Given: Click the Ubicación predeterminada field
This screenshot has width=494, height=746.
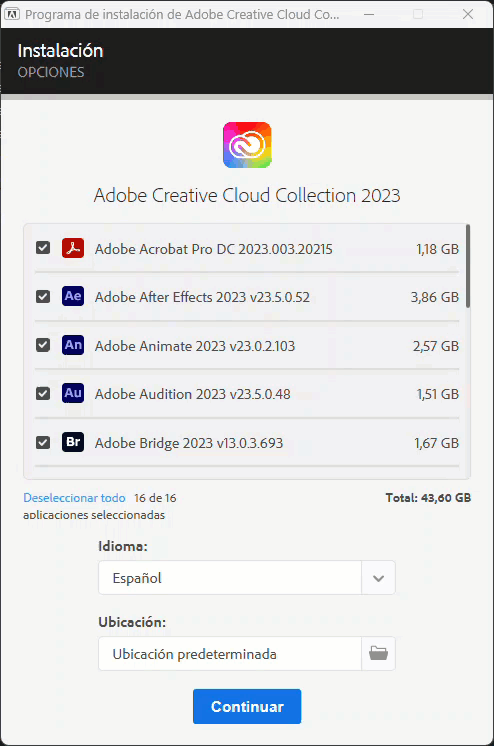Looking at the screenshot, I should click(x=230, y=654).
